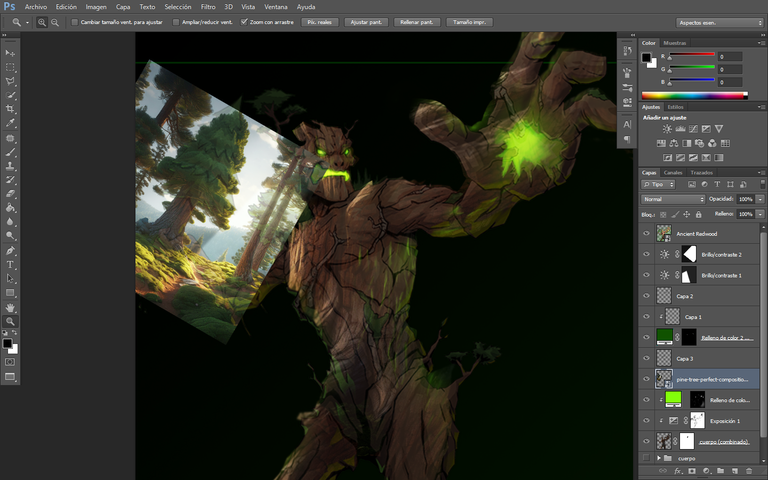Open the Relleno dropdown arrow

760,214
